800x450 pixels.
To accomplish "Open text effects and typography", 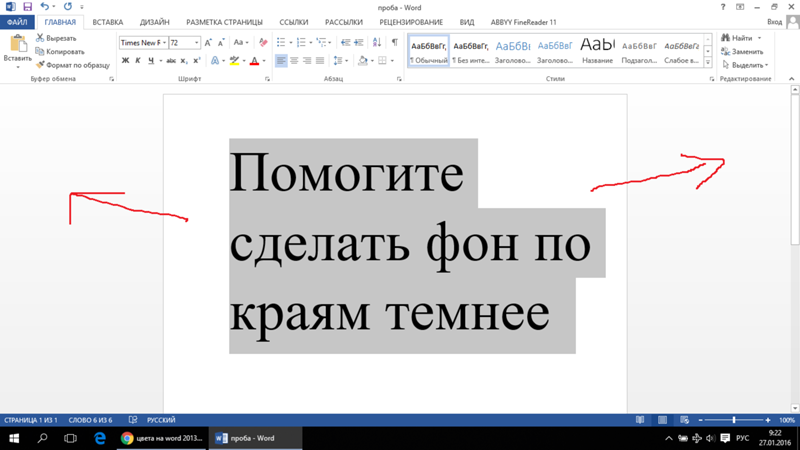I will [215, 61].
